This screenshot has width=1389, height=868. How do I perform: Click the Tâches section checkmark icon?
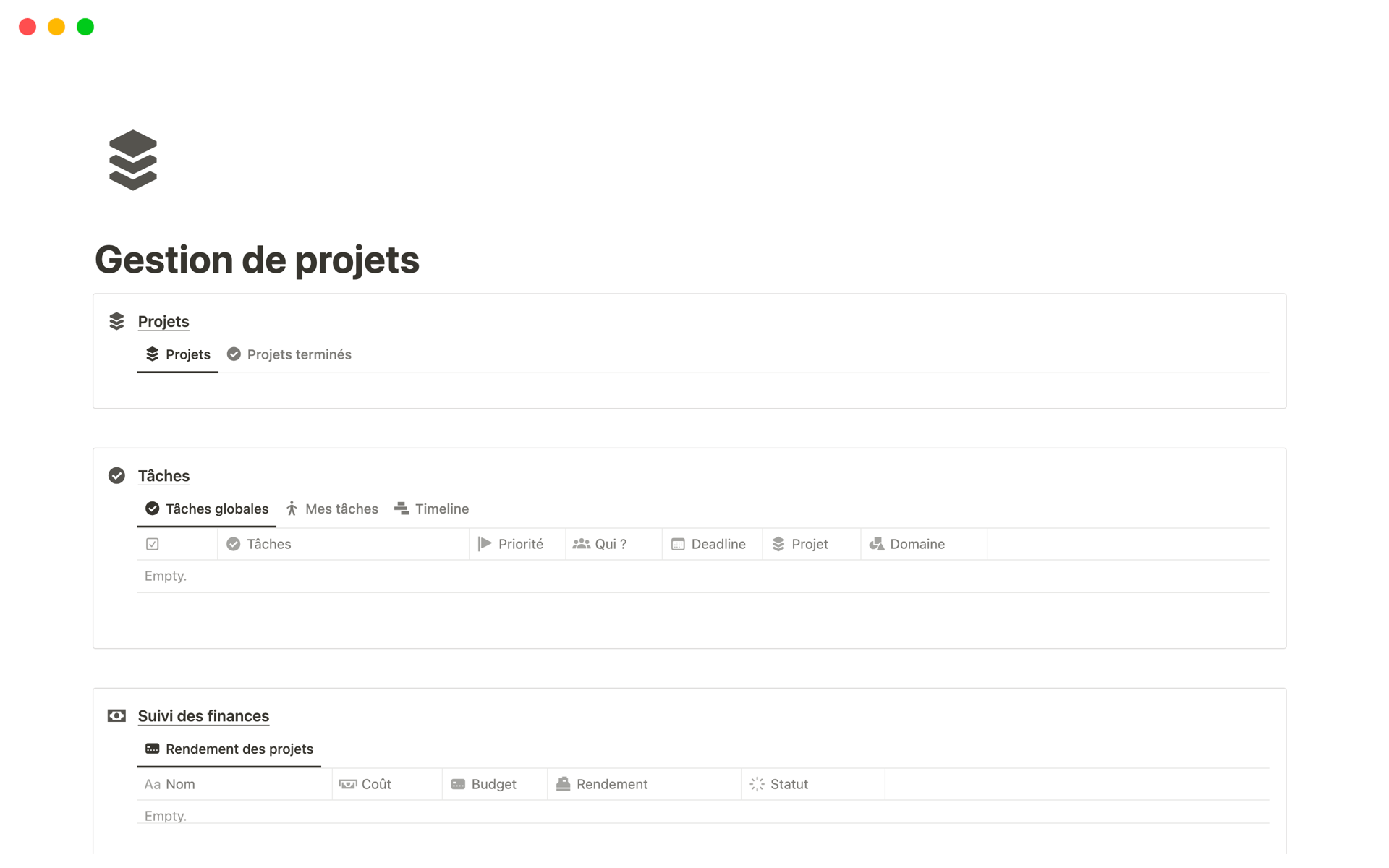(x=116, y=475)
